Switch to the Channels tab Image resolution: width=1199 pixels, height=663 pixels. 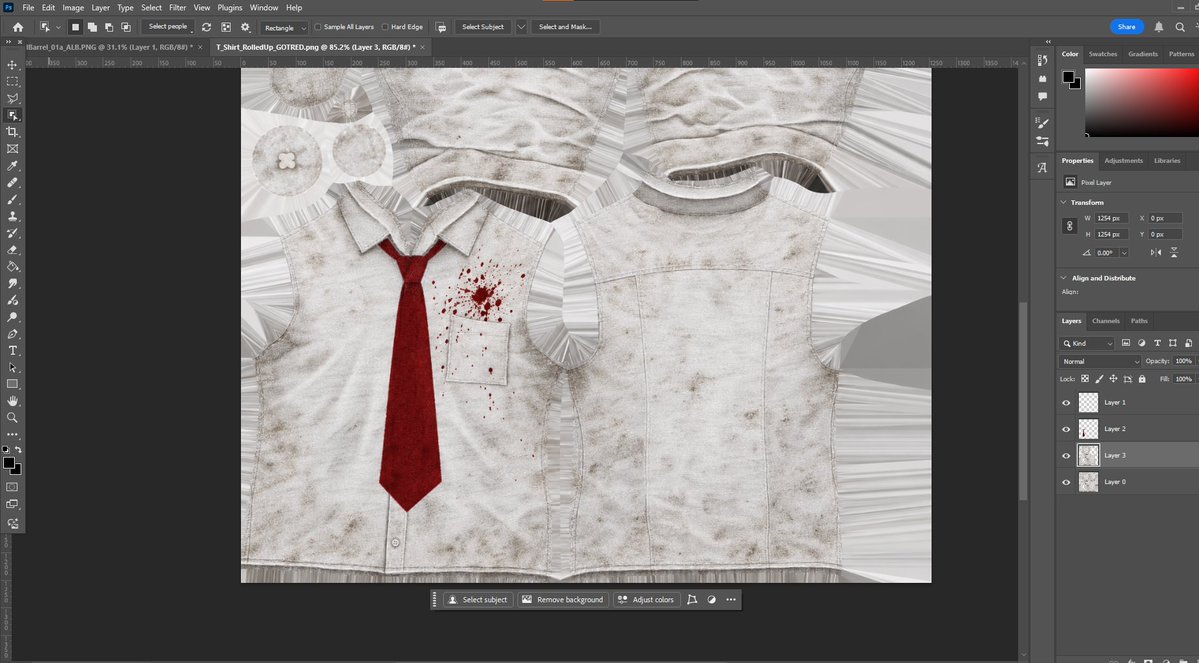1106,321
